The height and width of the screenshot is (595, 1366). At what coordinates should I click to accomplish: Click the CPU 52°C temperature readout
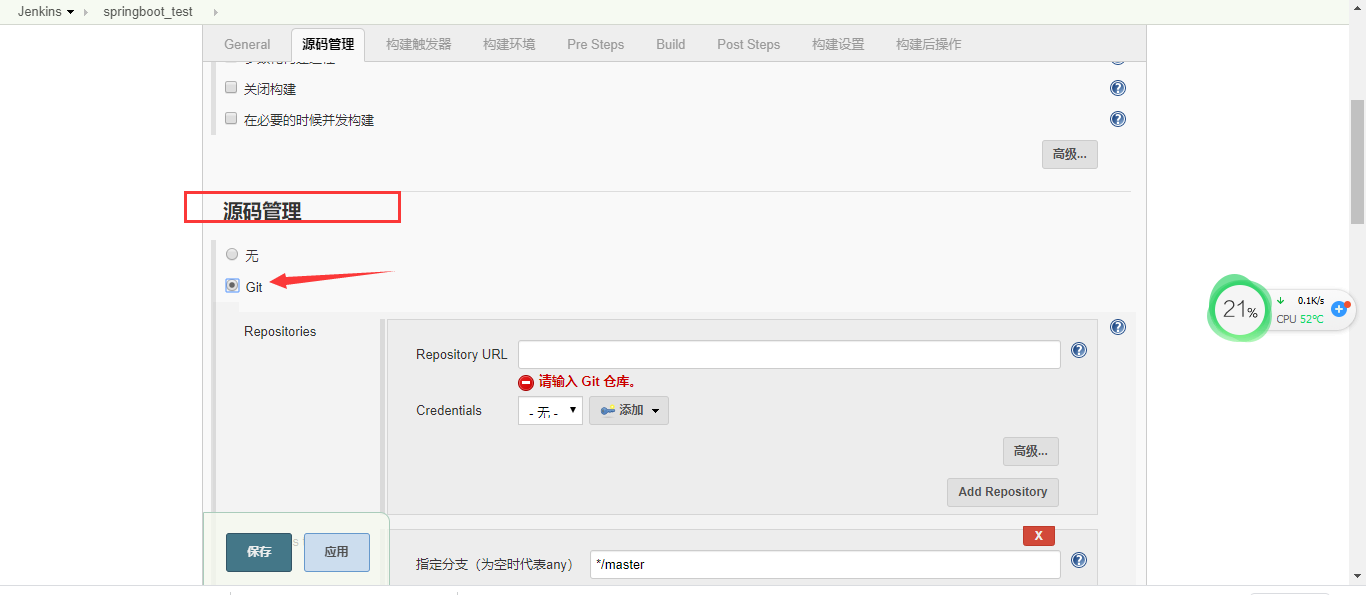coord(1300,319)
